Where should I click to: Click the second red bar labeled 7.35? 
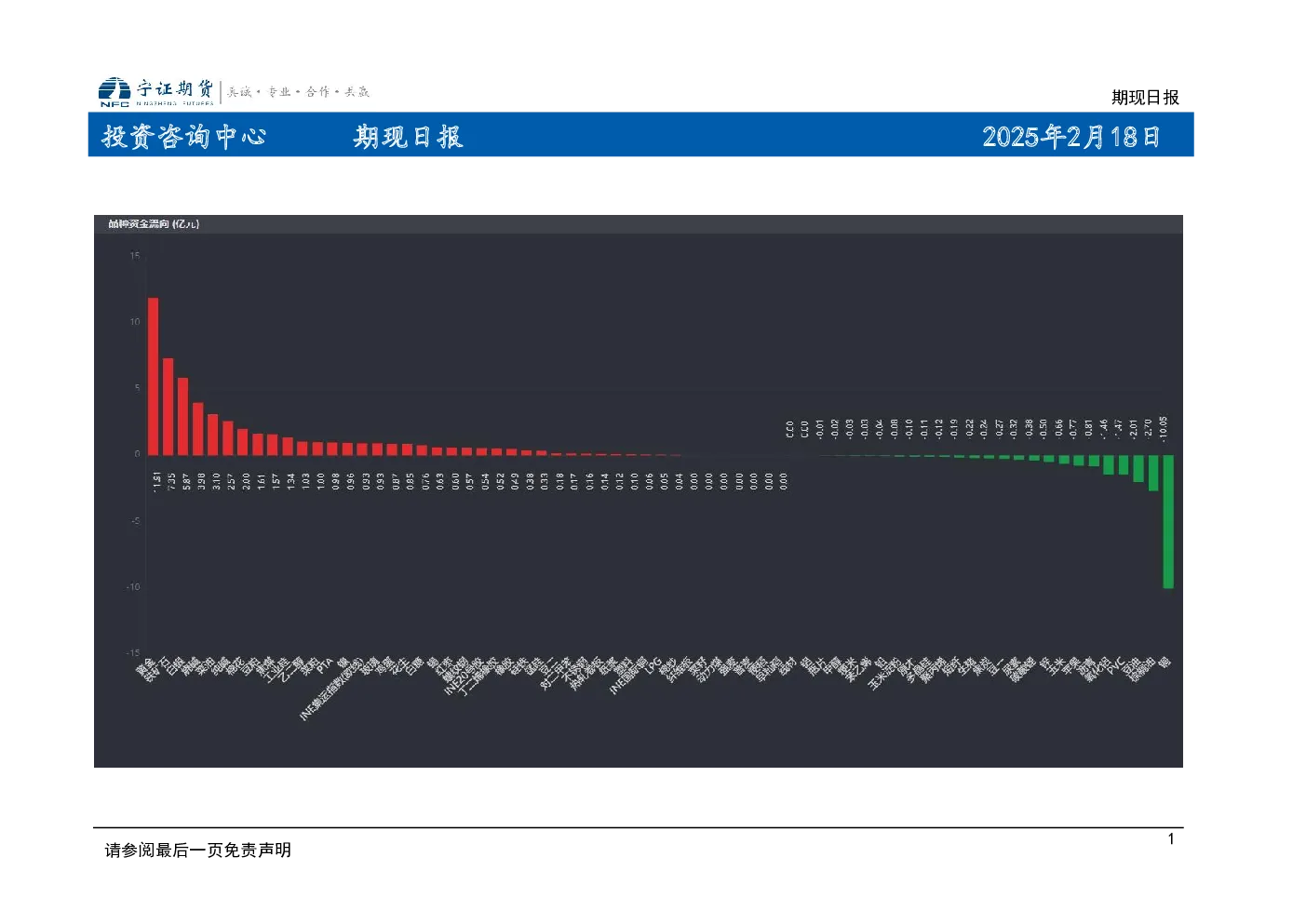(x=168, y=407)
